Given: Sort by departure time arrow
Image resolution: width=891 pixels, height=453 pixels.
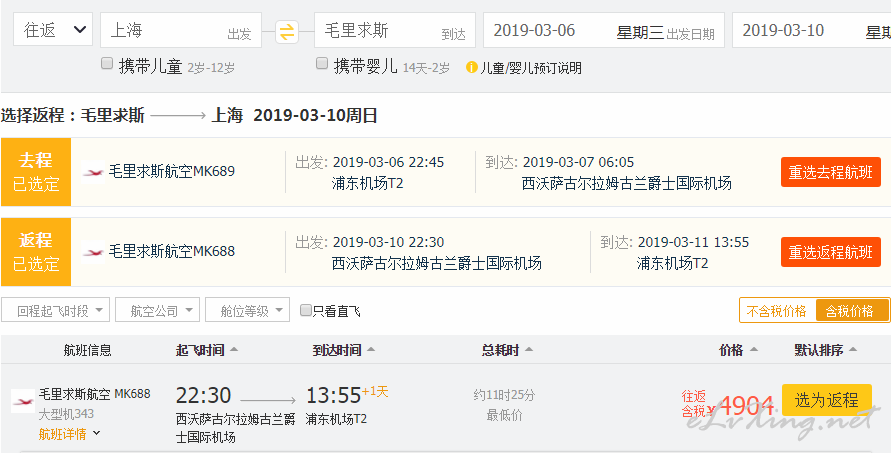Looking at the screenshot, I should point(234,350).
